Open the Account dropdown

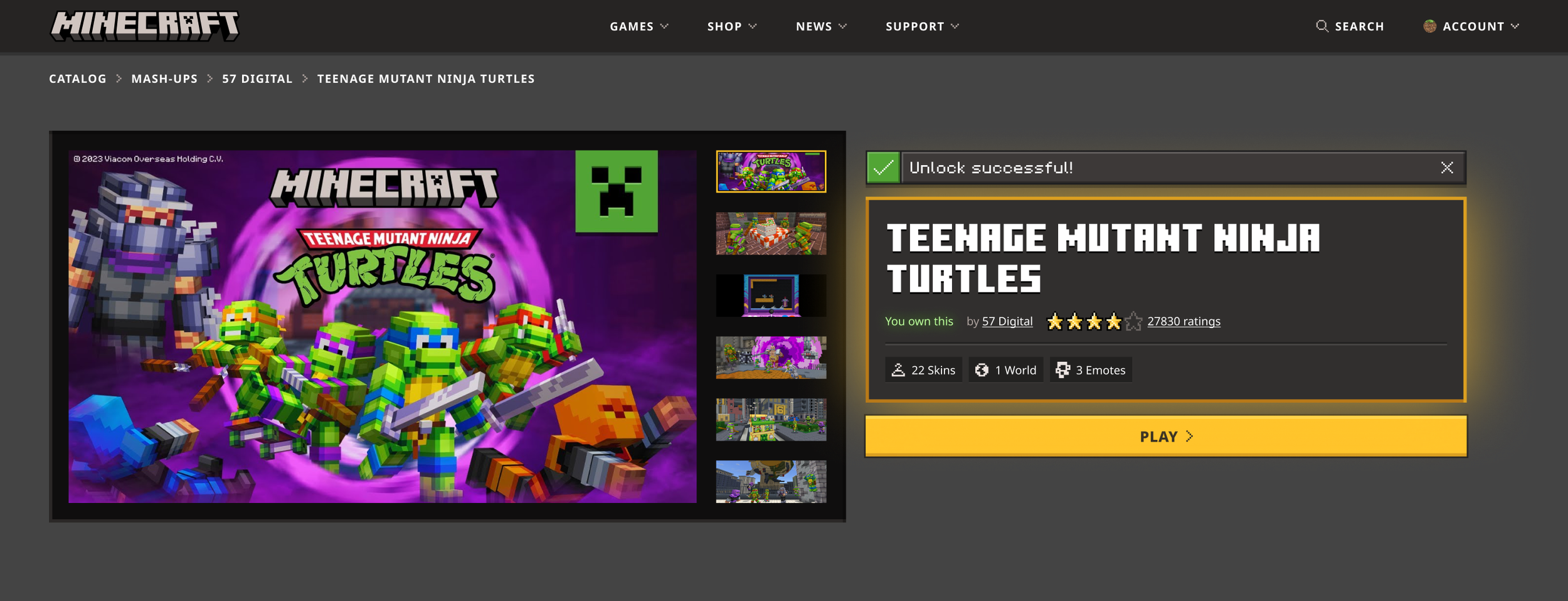coord(1471,26)
